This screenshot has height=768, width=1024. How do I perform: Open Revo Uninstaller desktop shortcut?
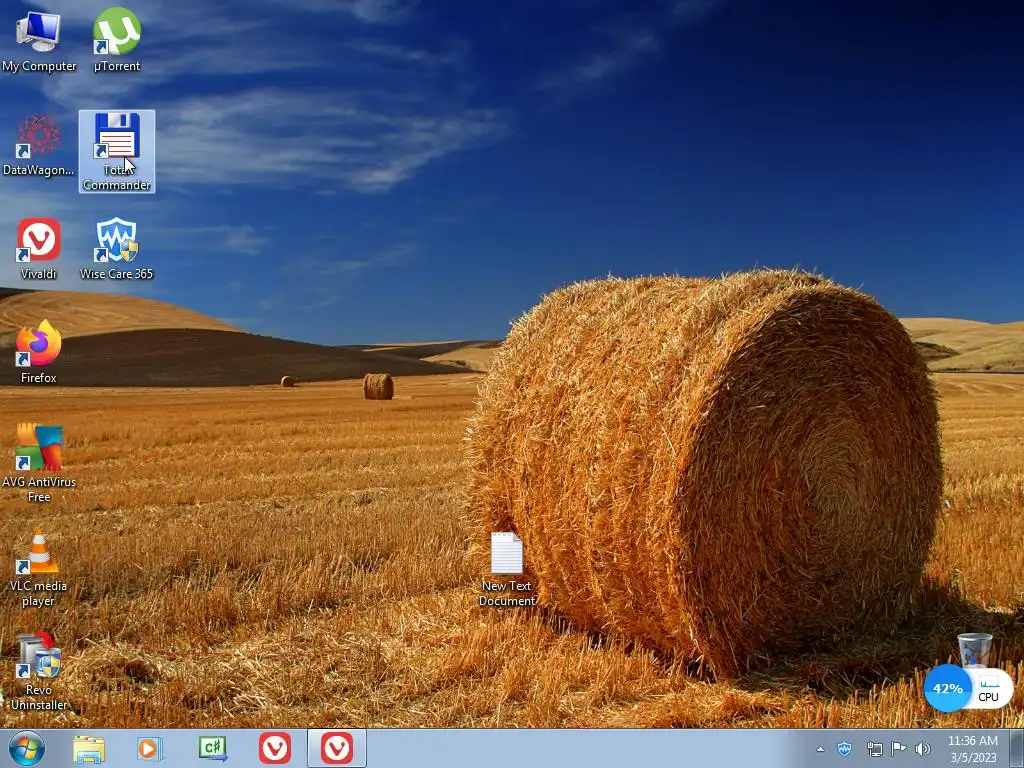click(39, 671)
